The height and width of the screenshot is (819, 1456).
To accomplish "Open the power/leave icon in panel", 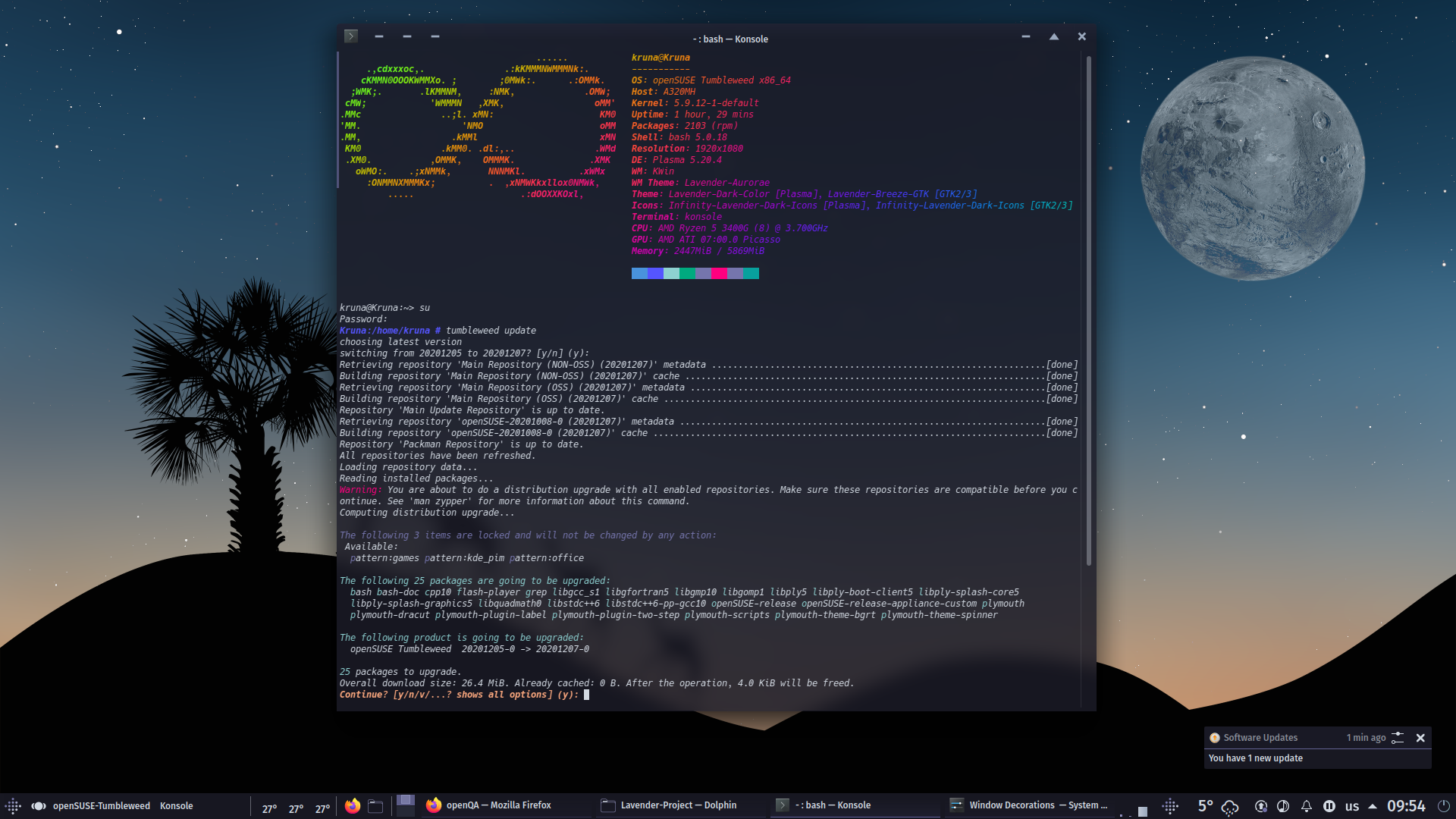I will (1444, 806).
